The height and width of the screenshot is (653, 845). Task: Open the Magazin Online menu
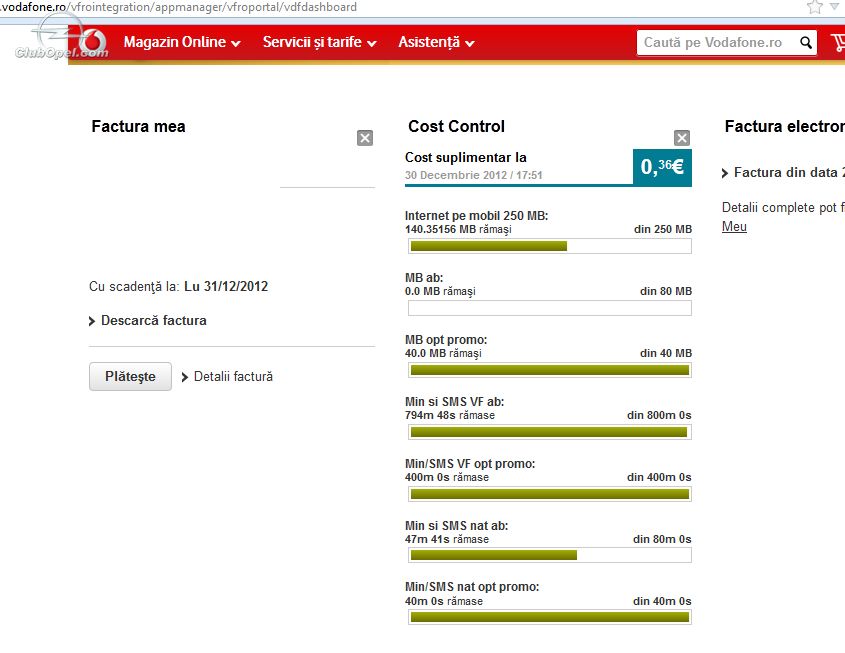pyautogui.click(x=182, y=42)
